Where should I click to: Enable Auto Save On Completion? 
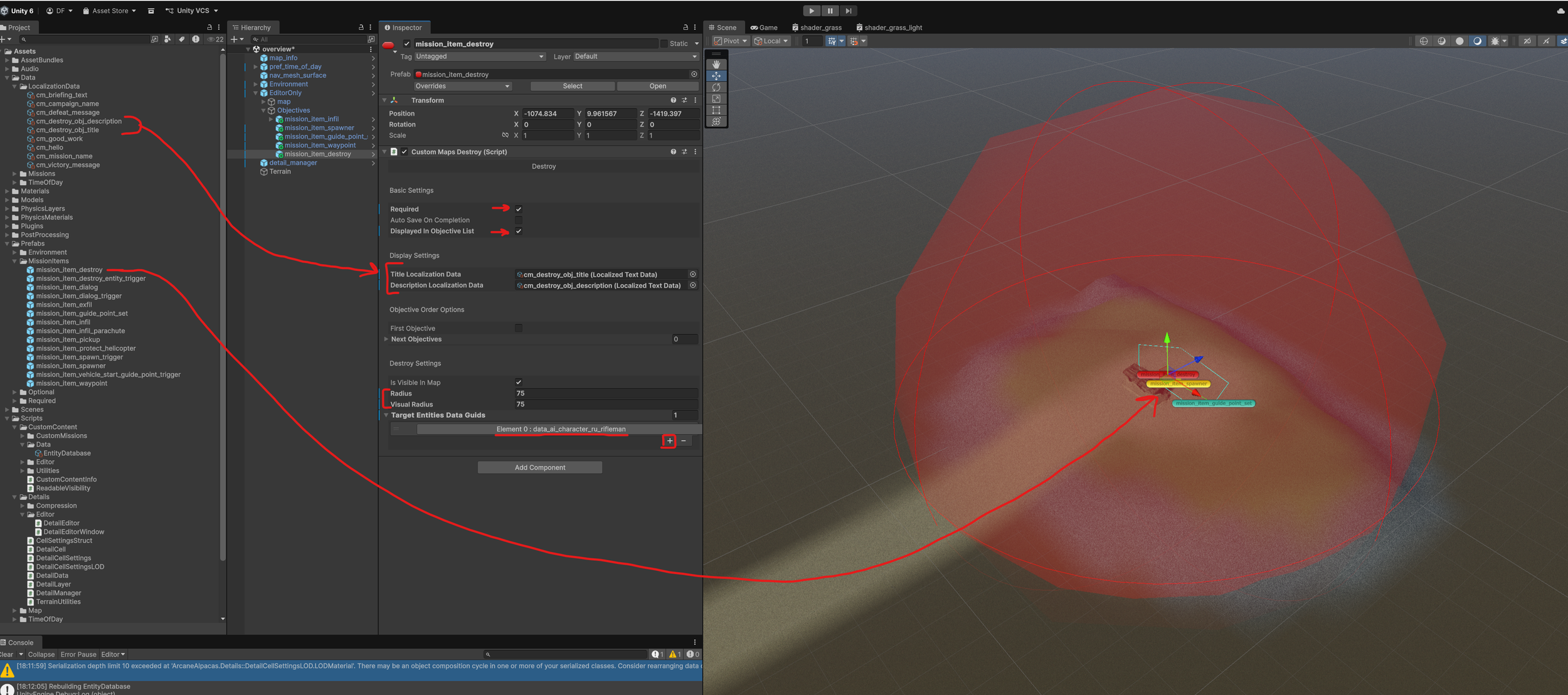pos(518,220)
